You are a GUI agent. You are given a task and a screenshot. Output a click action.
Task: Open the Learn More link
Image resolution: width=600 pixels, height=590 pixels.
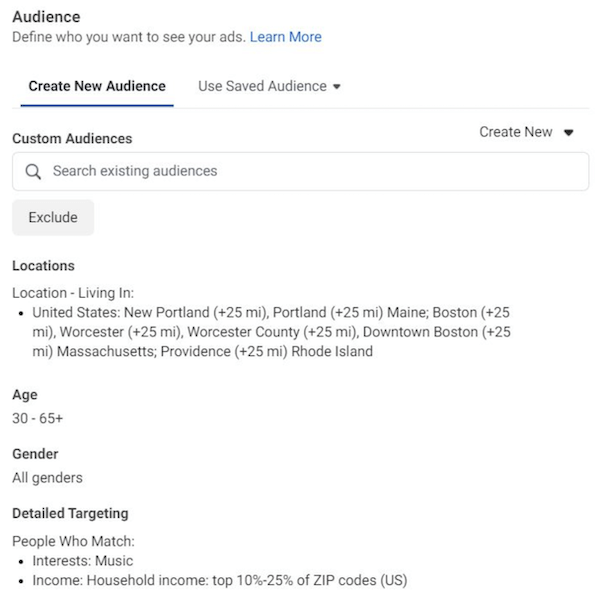point(285,37)
